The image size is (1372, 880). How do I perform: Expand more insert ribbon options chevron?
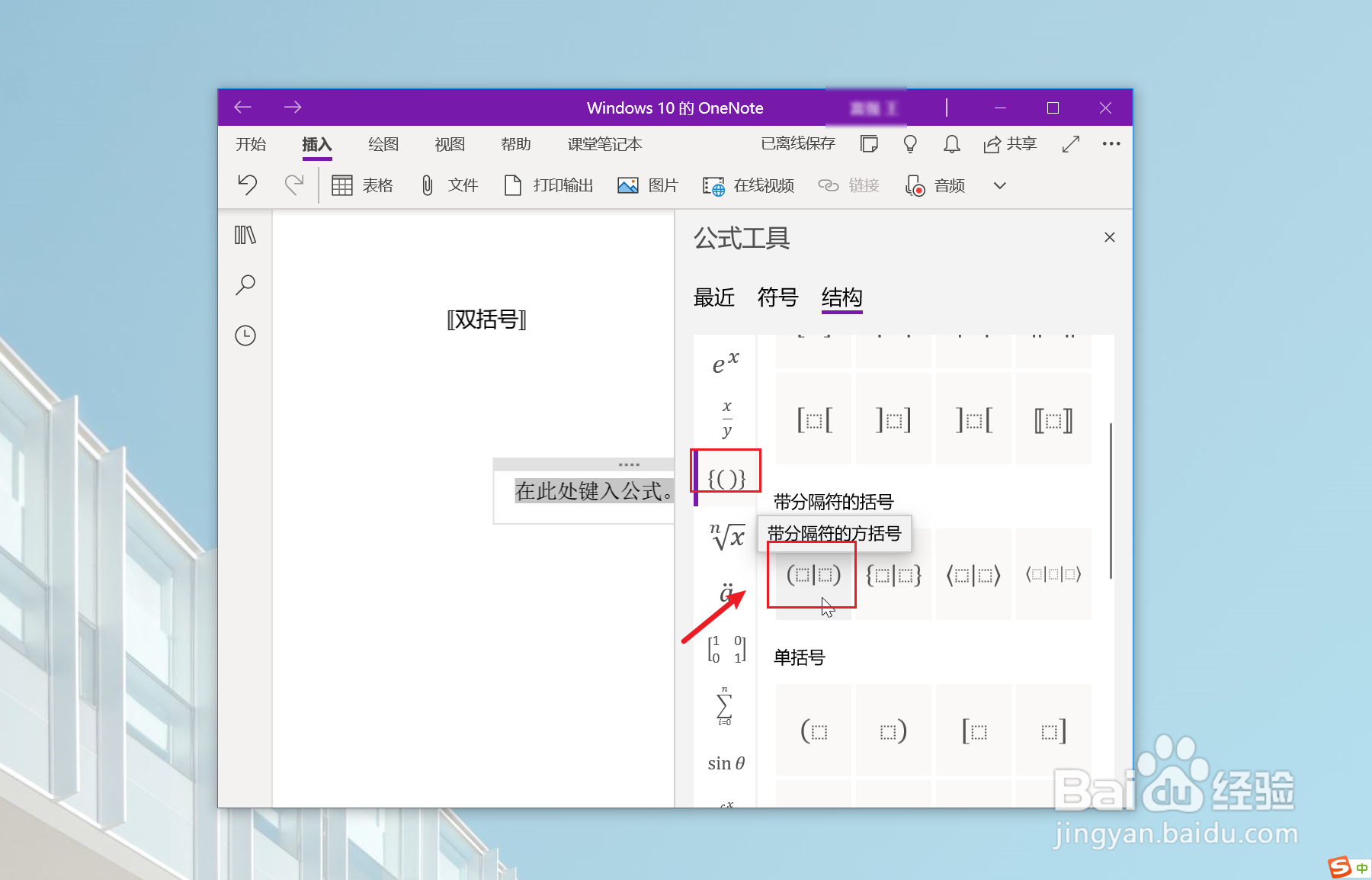pyautogui.click(x=1000, y=185)
